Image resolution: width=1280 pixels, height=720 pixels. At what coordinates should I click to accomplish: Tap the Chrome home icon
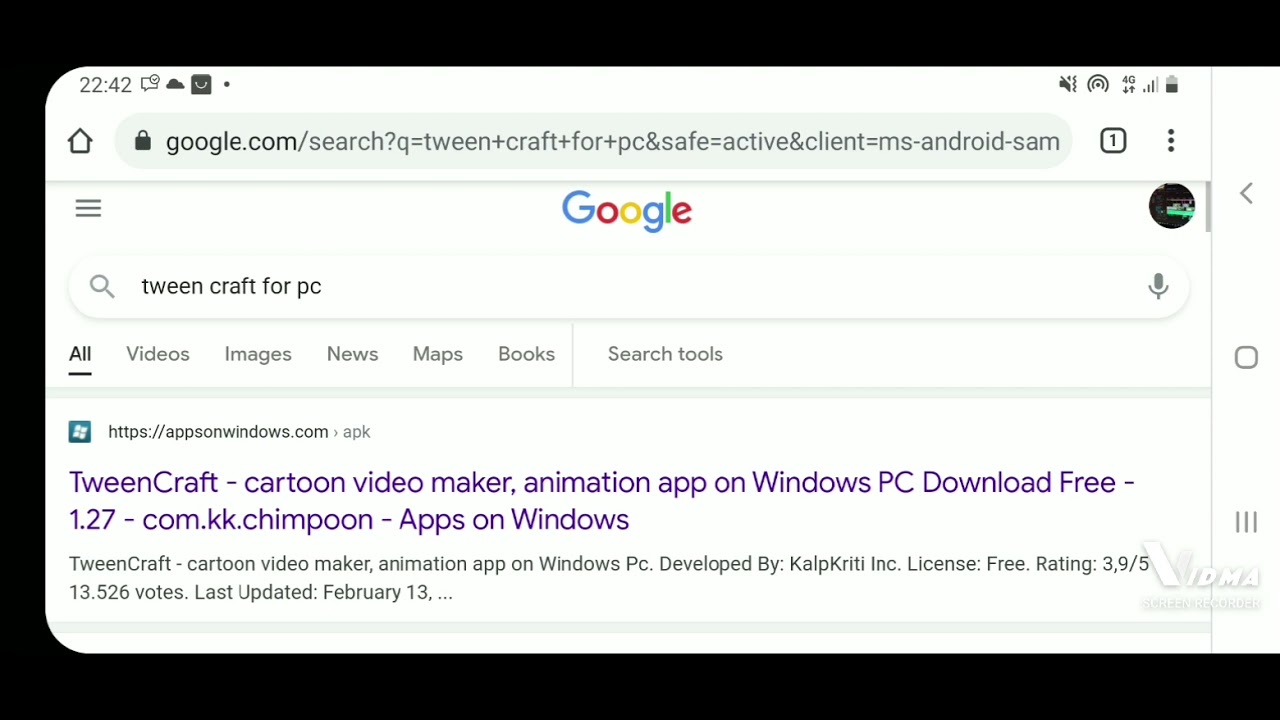(x=80, y=141)
